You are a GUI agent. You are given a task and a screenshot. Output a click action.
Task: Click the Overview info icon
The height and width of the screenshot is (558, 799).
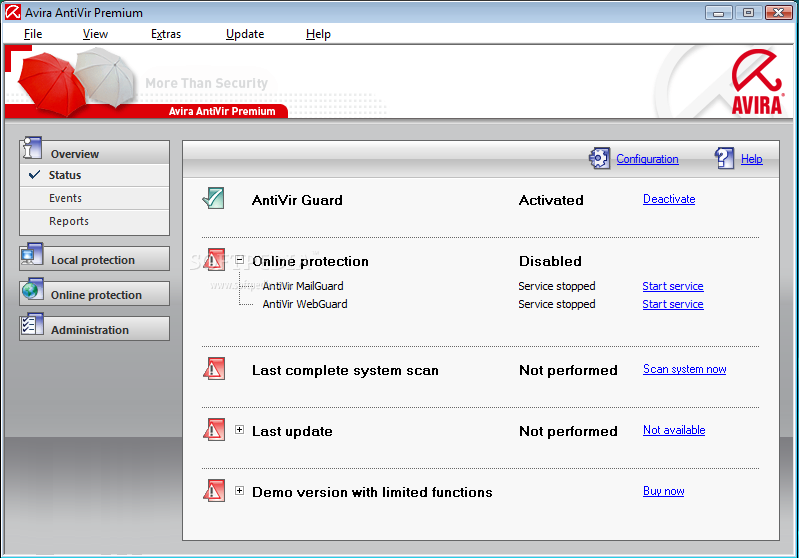[x=32, y=148]
